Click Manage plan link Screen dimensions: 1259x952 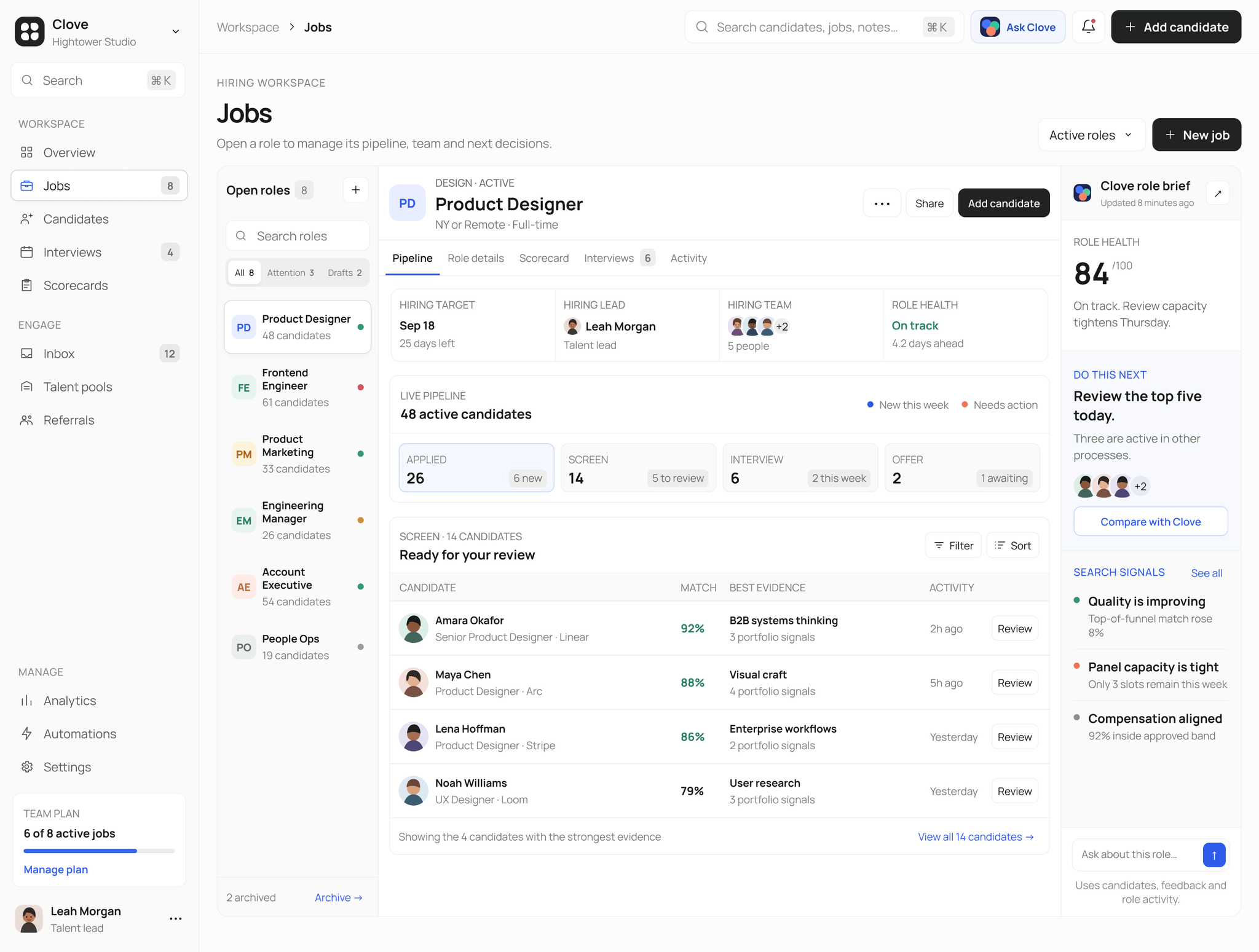coord(56,870)
